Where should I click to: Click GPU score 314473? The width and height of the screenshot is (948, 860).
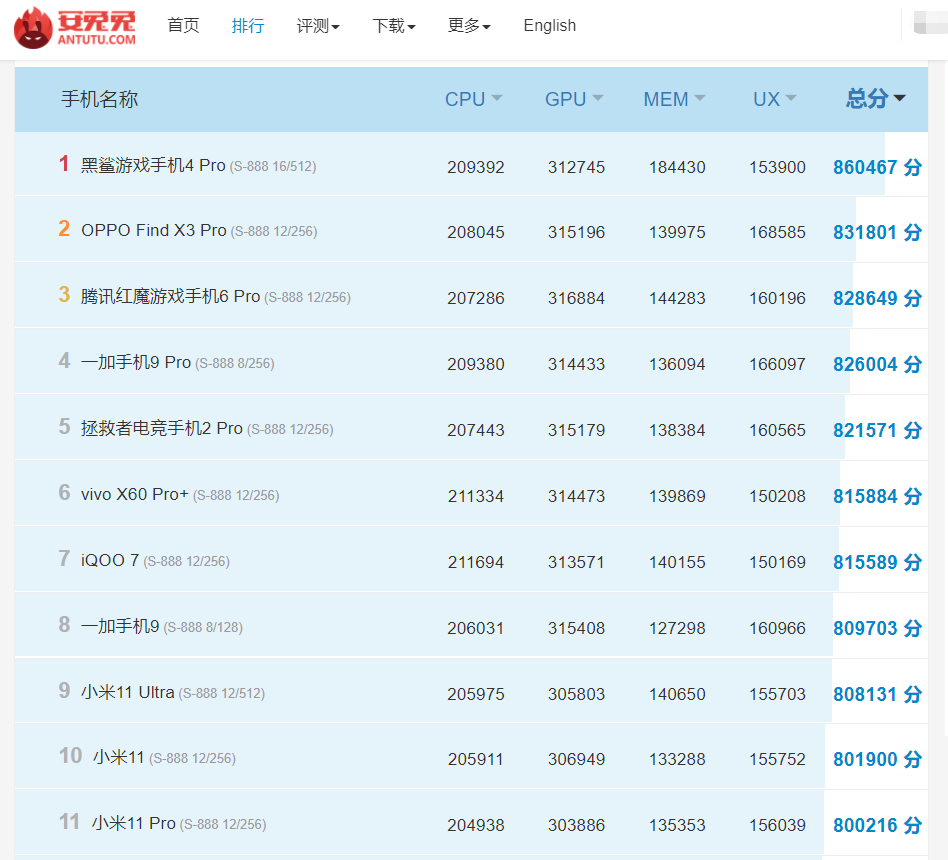pyautogui.click(x=576, y=496)
